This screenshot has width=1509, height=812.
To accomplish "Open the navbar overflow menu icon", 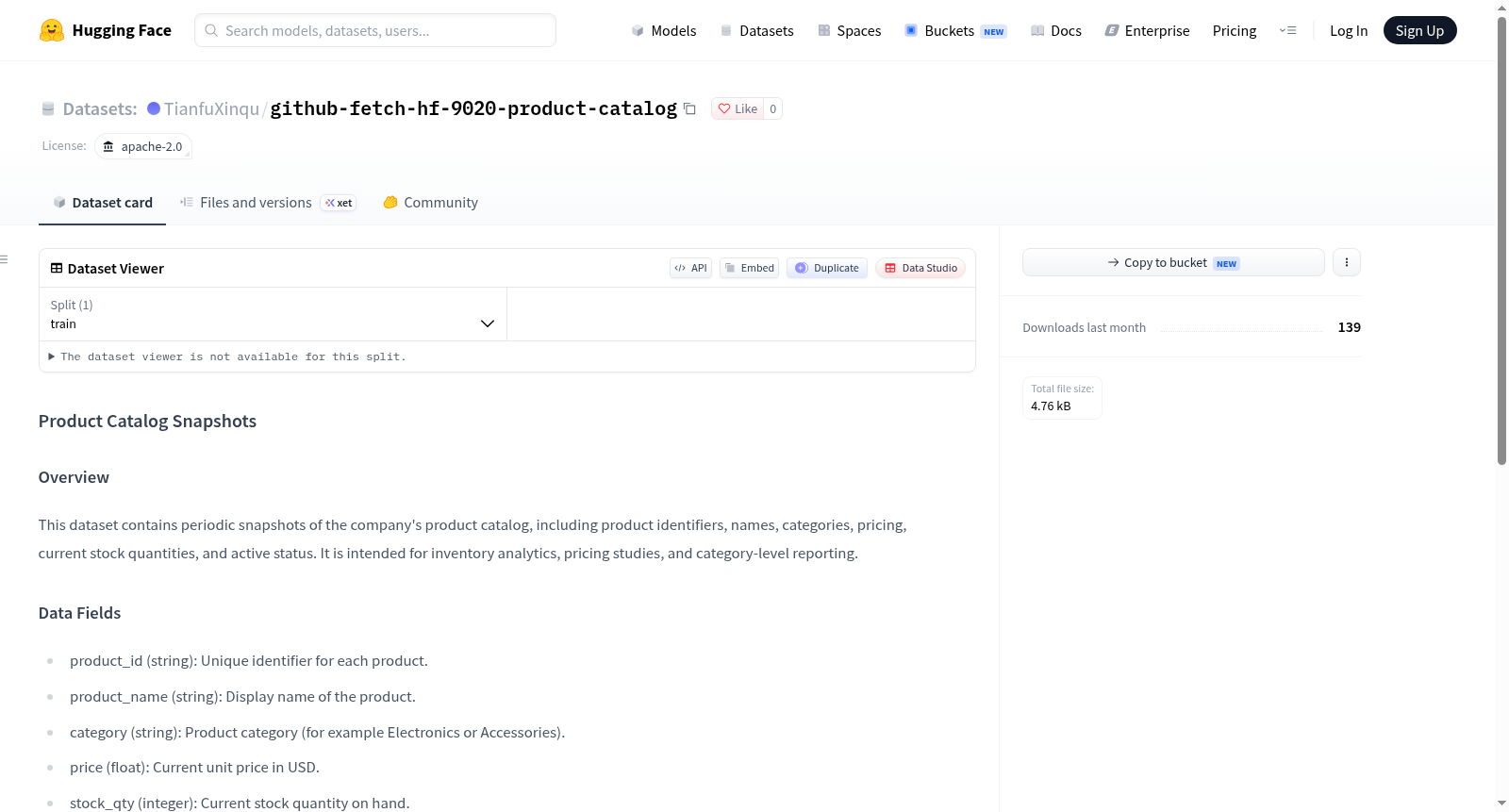I will click(x=1287, y=30).
